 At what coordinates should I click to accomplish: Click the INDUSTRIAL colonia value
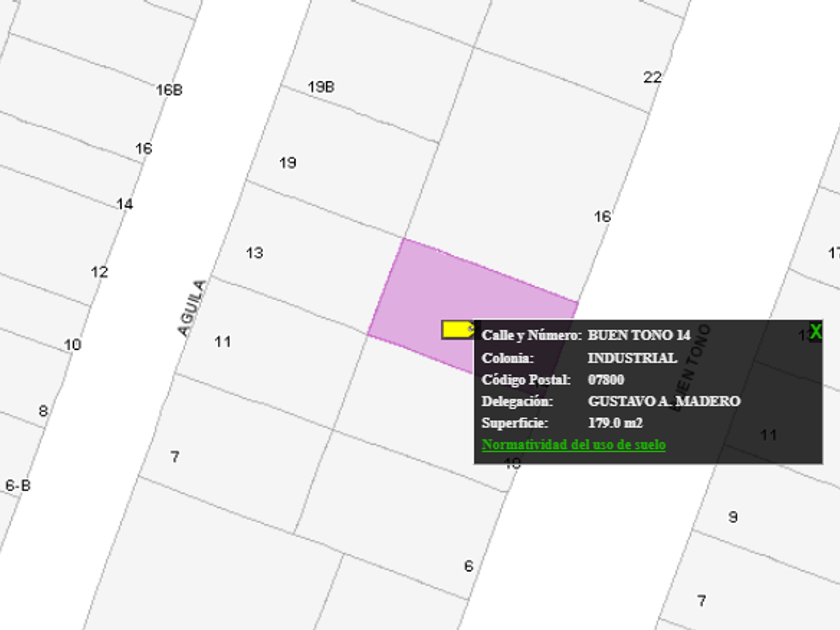(x=632, y=358)
